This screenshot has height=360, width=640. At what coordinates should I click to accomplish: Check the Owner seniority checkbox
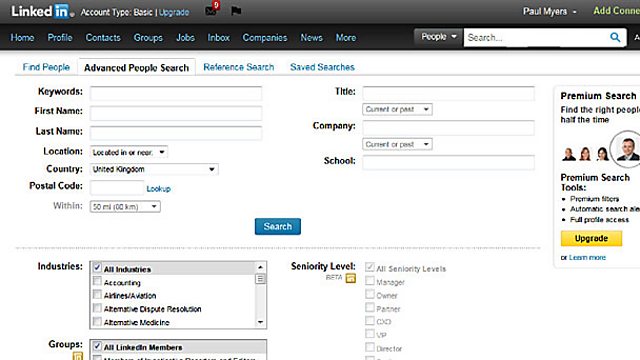tap(370, 294)
